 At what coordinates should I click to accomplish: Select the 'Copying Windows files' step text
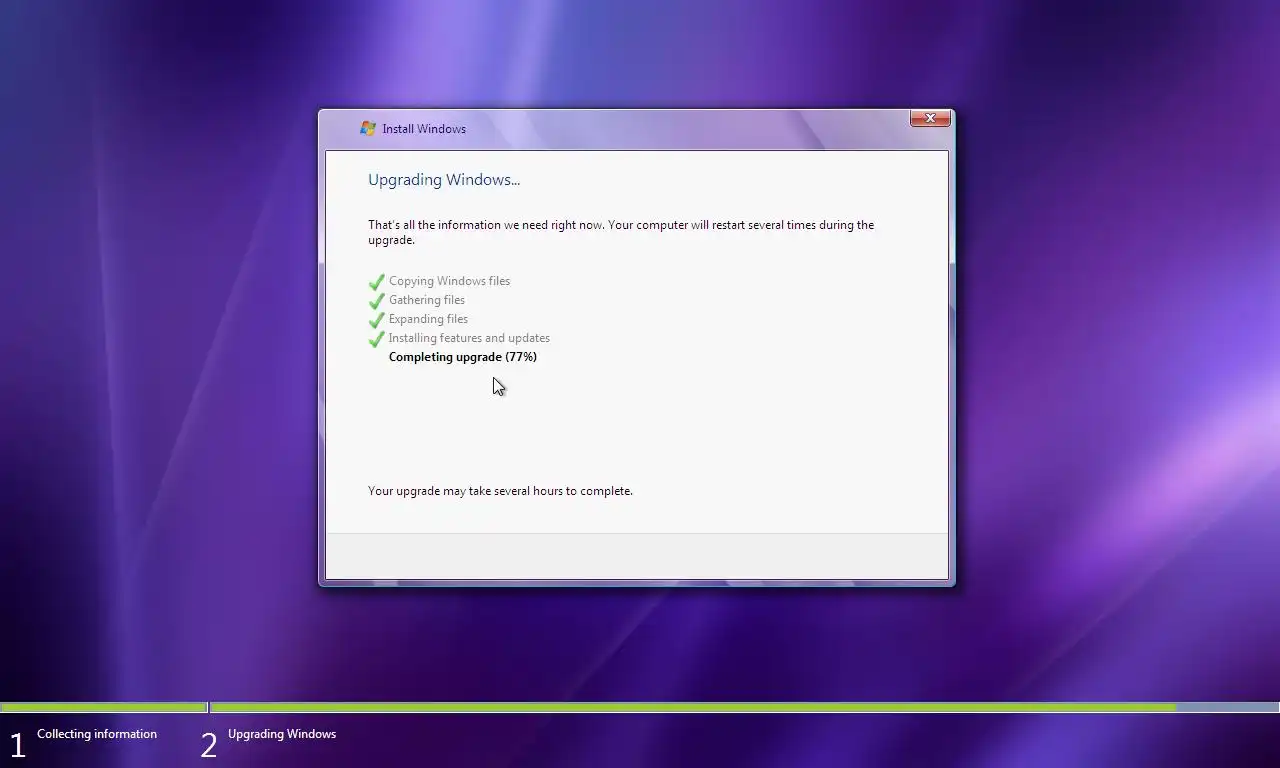click(449, 281)
